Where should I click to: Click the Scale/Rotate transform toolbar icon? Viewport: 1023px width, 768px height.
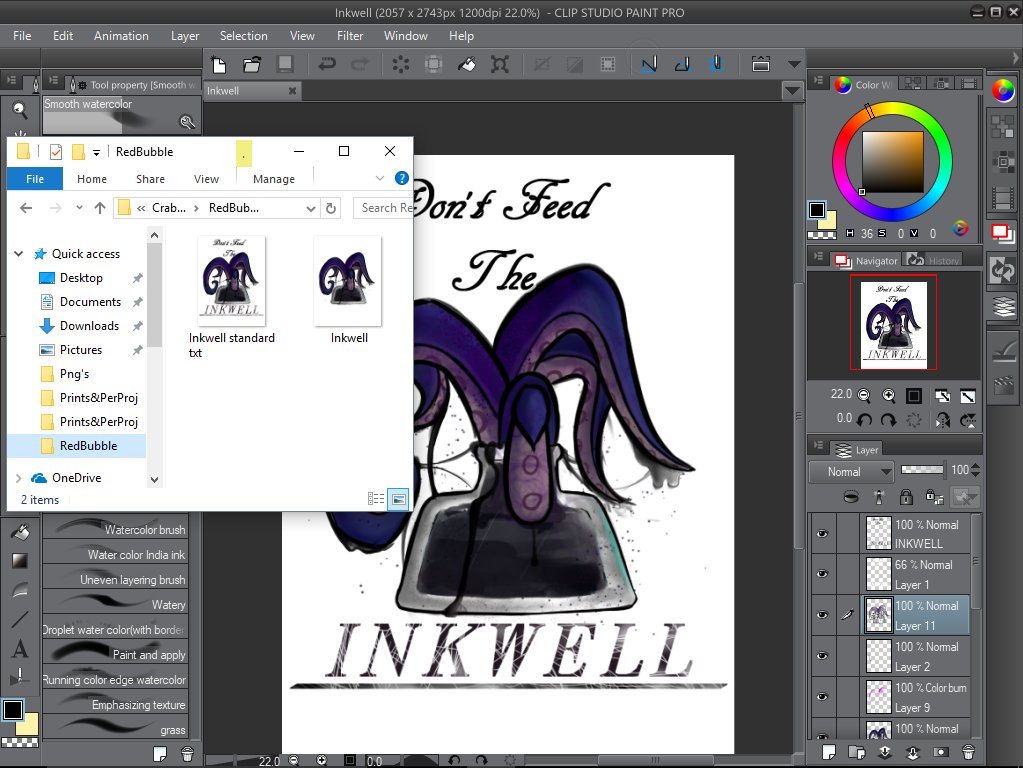pos(499,64)
